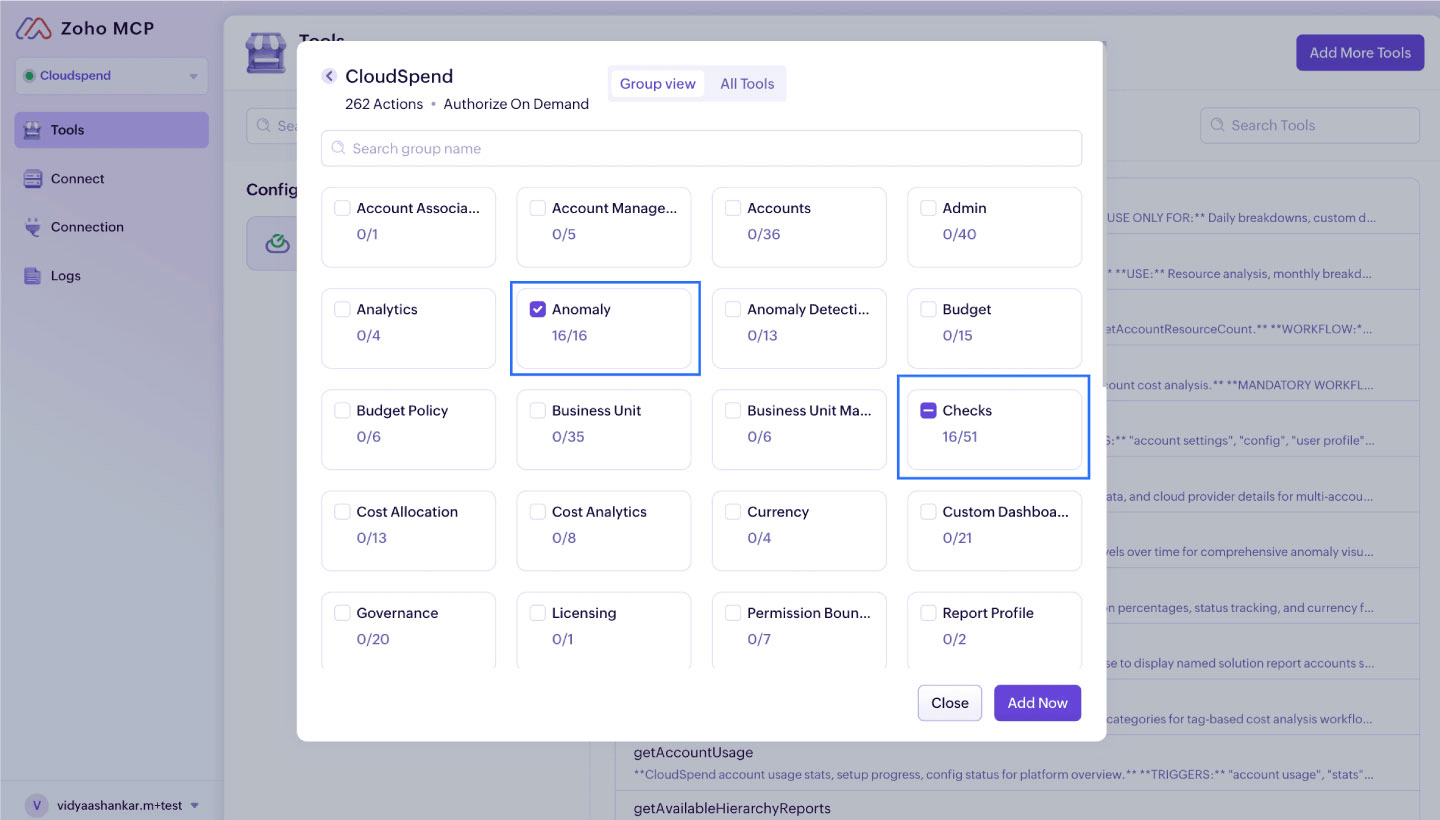Click the magnifier icon in Search Tools
1440x820 pixels.
[x=1218, y=125]
